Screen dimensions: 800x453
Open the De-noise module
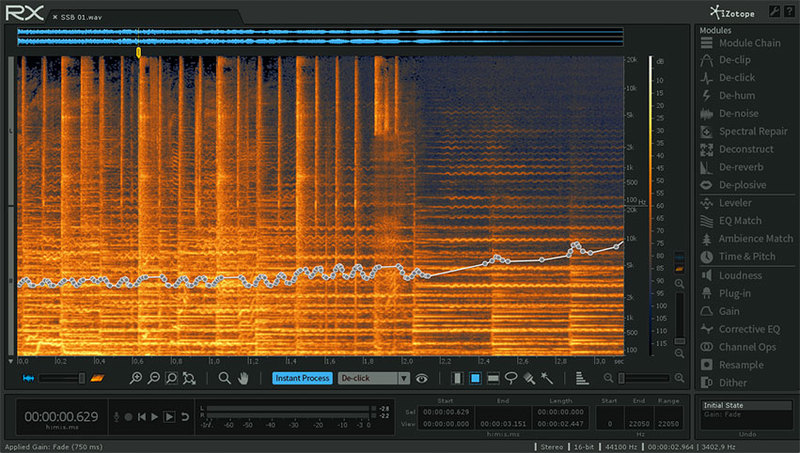click(730, 114)
